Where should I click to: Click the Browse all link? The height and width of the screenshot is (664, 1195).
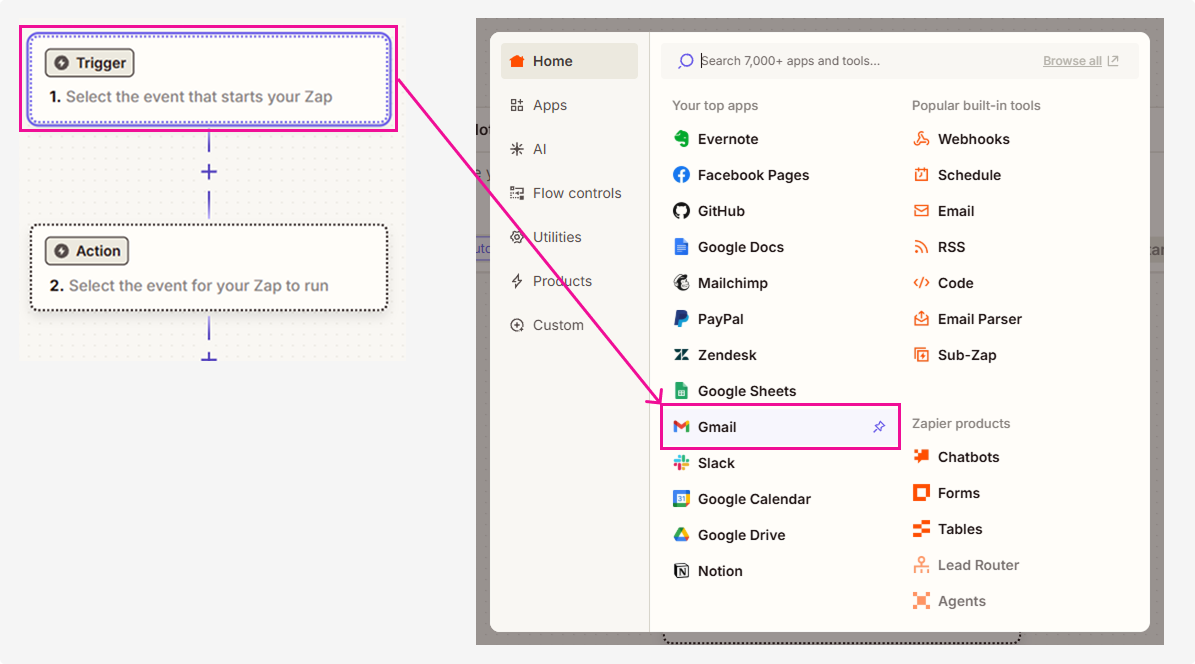[x=1080, y=61]
